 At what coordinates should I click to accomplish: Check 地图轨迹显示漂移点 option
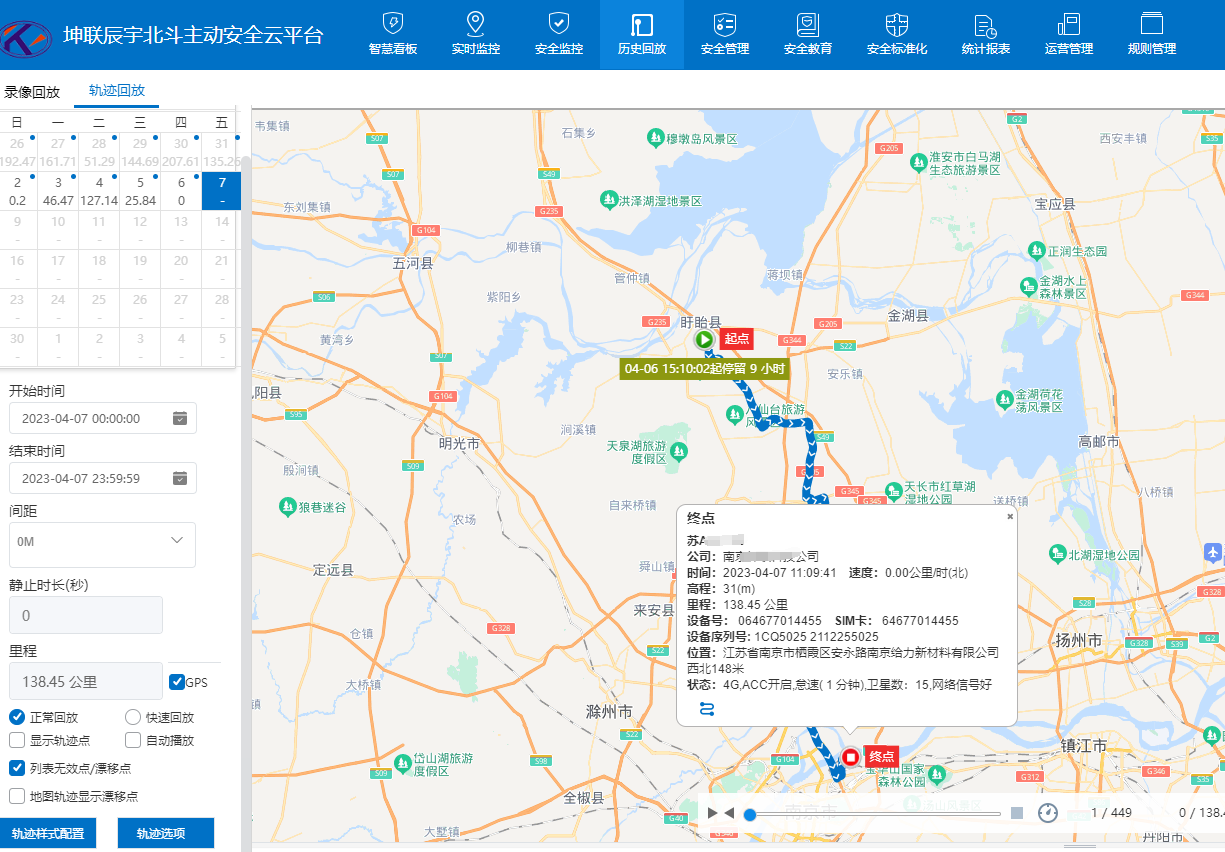point(17,797)
